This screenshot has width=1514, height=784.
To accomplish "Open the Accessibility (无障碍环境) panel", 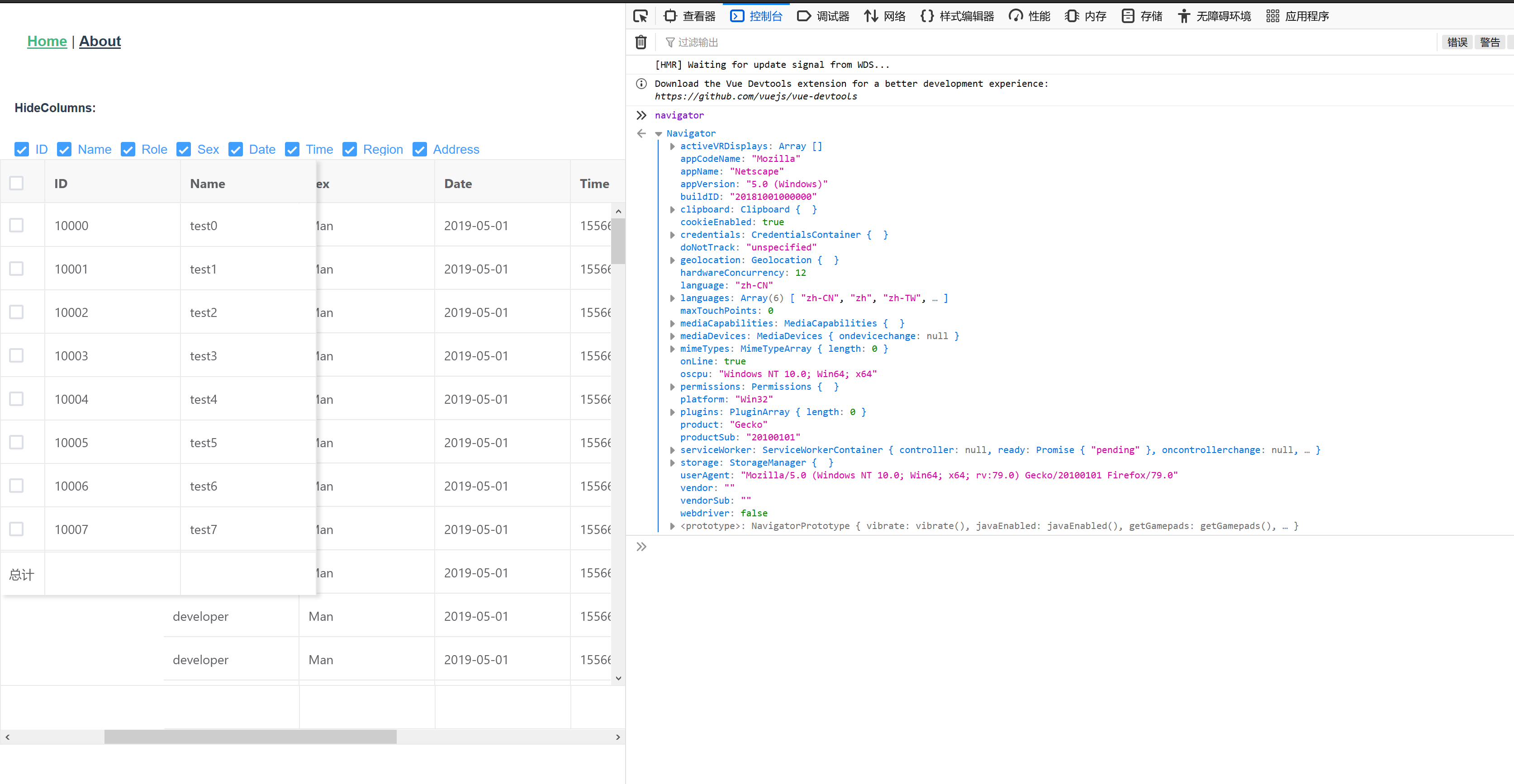I will pos(1214,16).
